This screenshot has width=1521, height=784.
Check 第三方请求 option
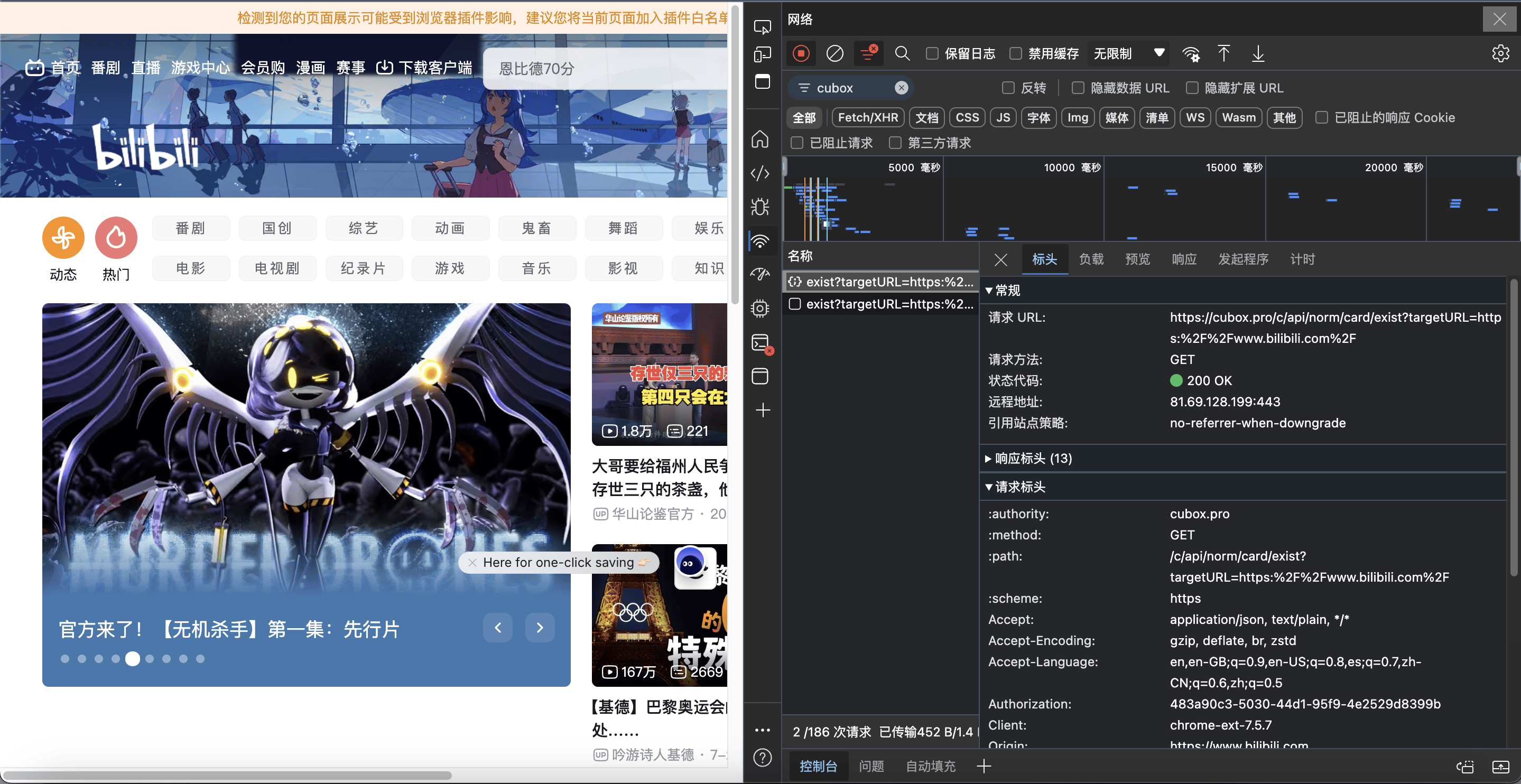(x=895, y=143)
